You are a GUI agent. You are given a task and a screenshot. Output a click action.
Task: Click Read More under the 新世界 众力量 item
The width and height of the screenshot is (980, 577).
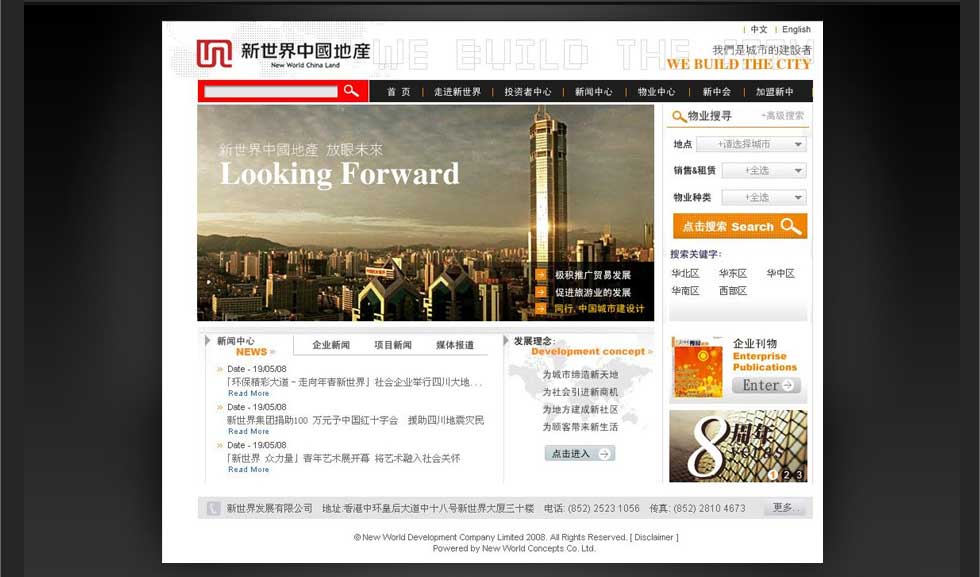(x=249, y=469)
